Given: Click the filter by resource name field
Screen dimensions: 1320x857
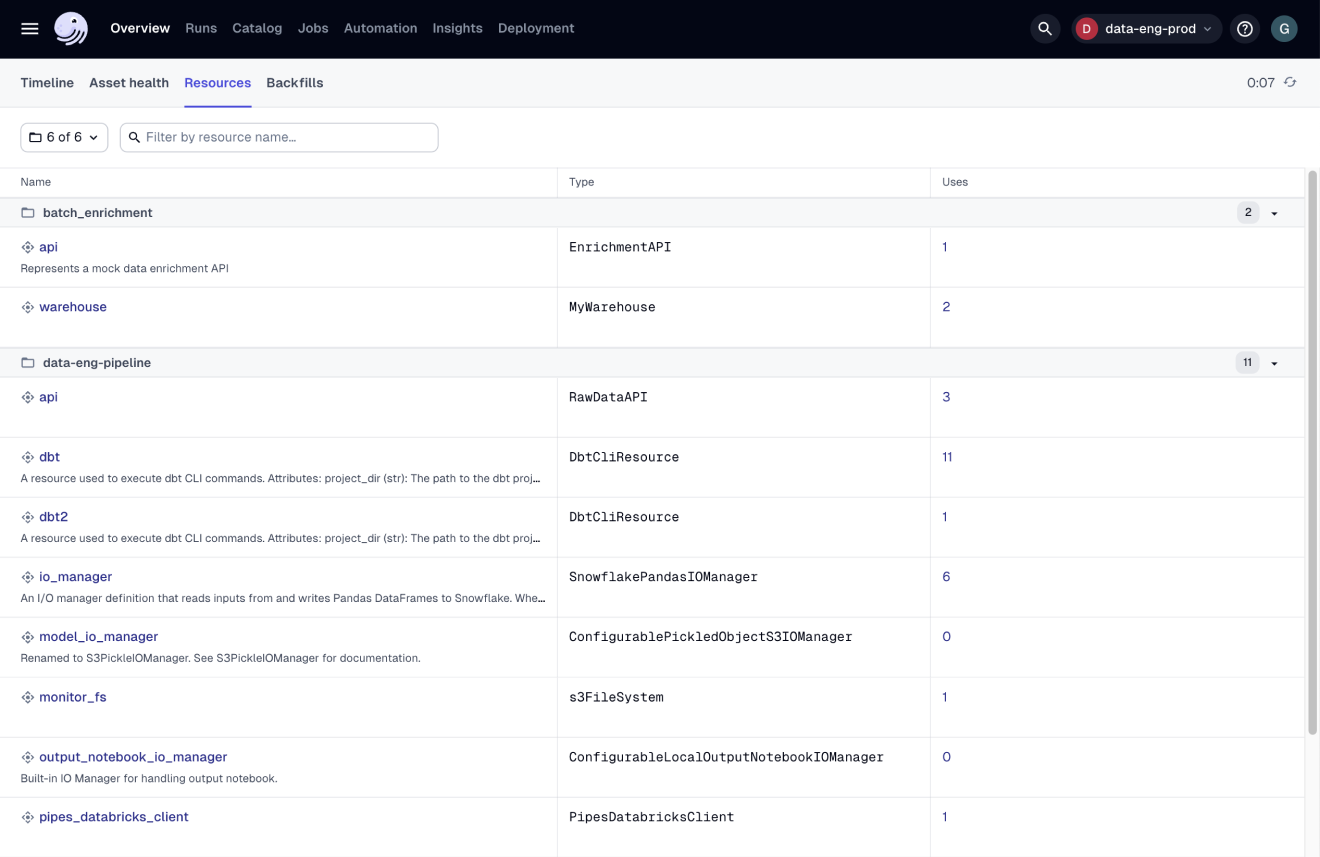Looking at the screenshot, I should (278, 137).
